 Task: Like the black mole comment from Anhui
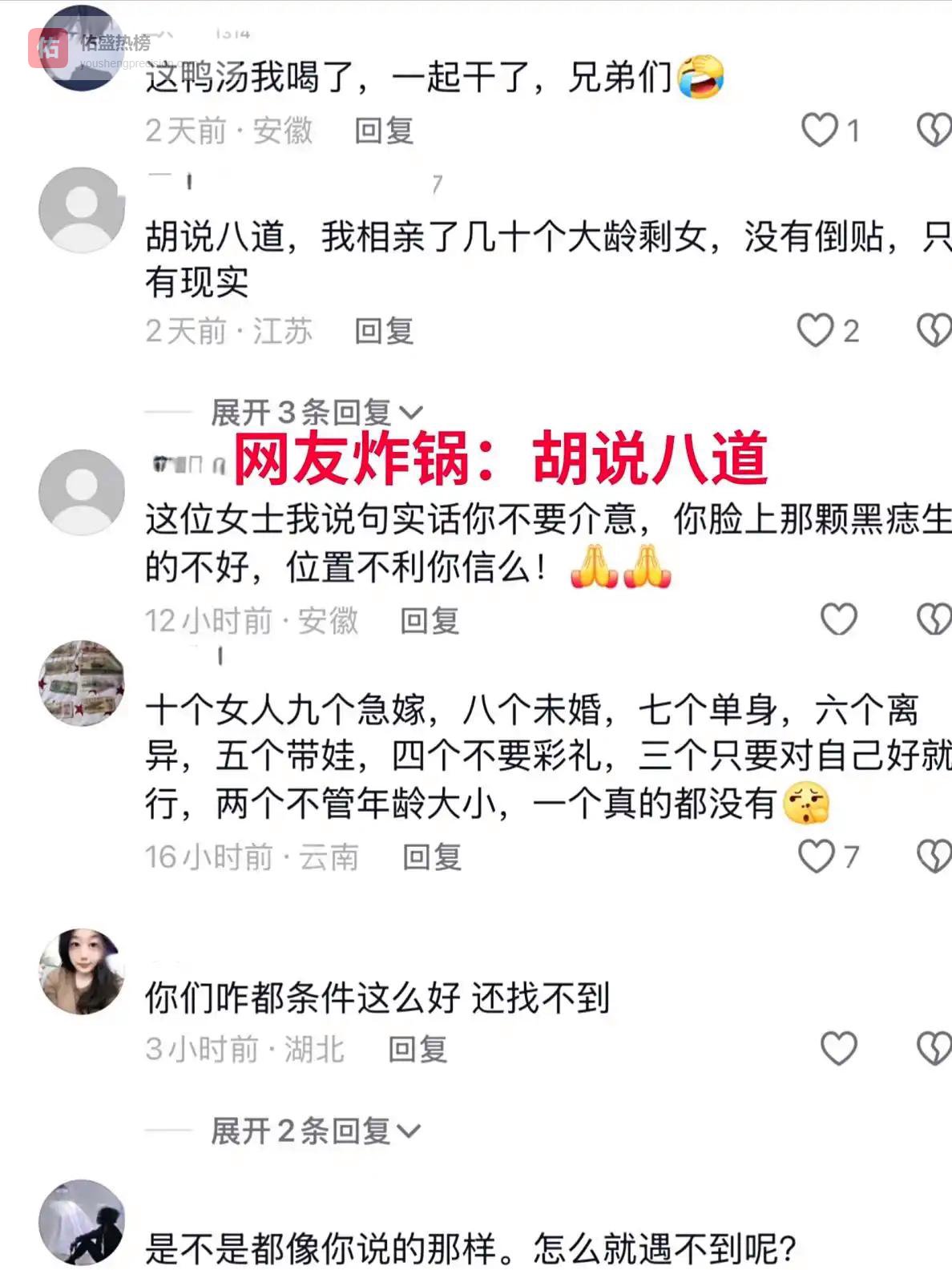839,619
